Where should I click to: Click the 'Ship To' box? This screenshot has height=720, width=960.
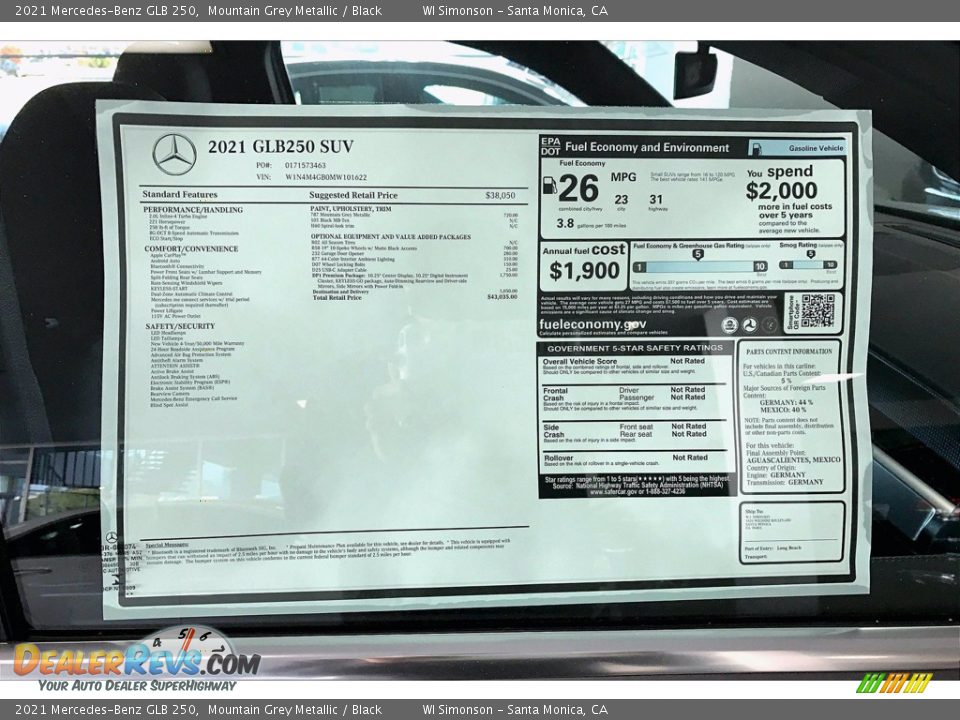click(792, 533)
